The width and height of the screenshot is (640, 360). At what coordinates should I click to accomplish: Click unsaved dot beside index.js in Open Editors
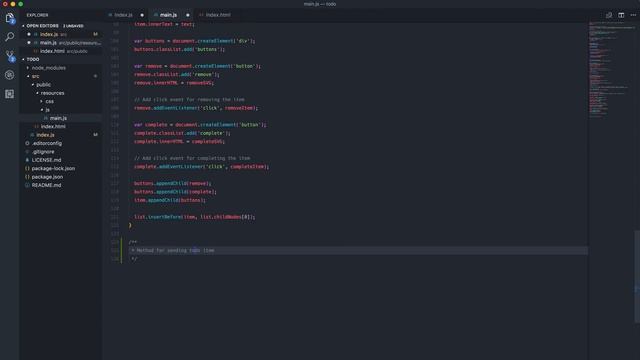click(29, 34)
